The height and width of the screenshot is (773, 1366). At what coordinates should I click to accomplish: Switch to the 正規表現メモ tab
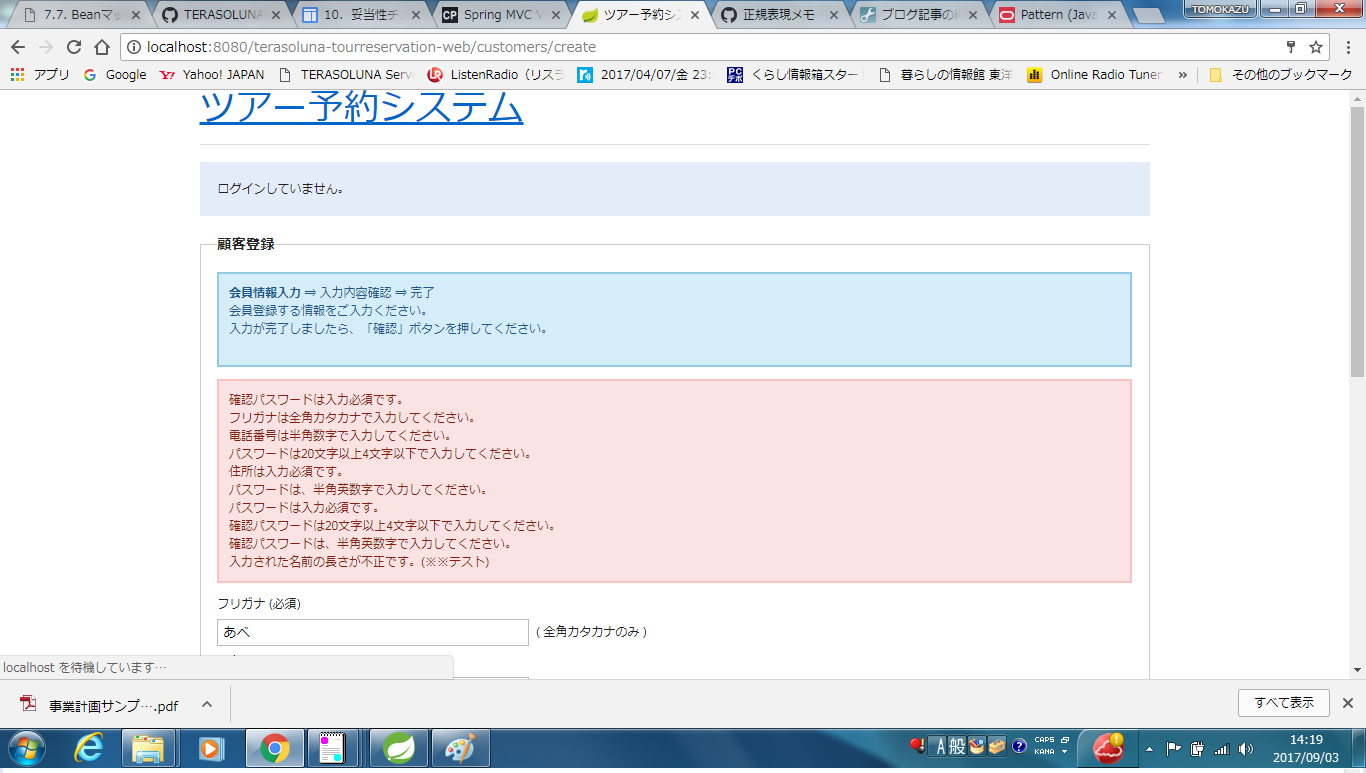tap(779, 15)
